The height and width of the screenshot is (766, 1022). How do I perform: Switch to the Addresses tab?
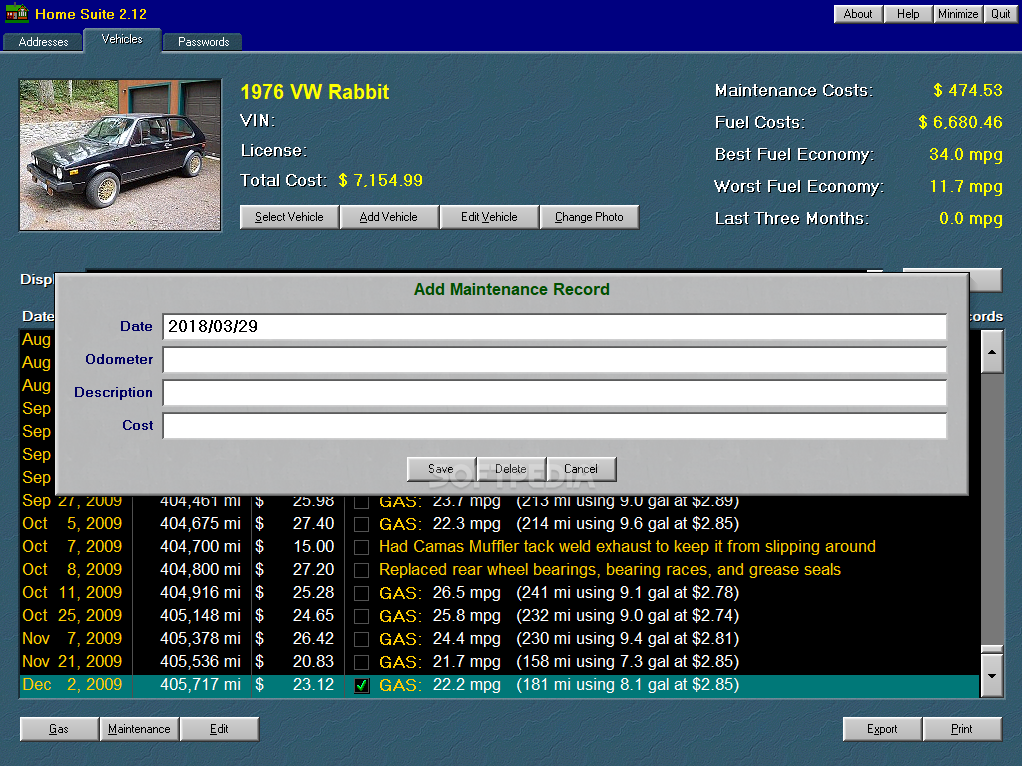click(43, 42)
